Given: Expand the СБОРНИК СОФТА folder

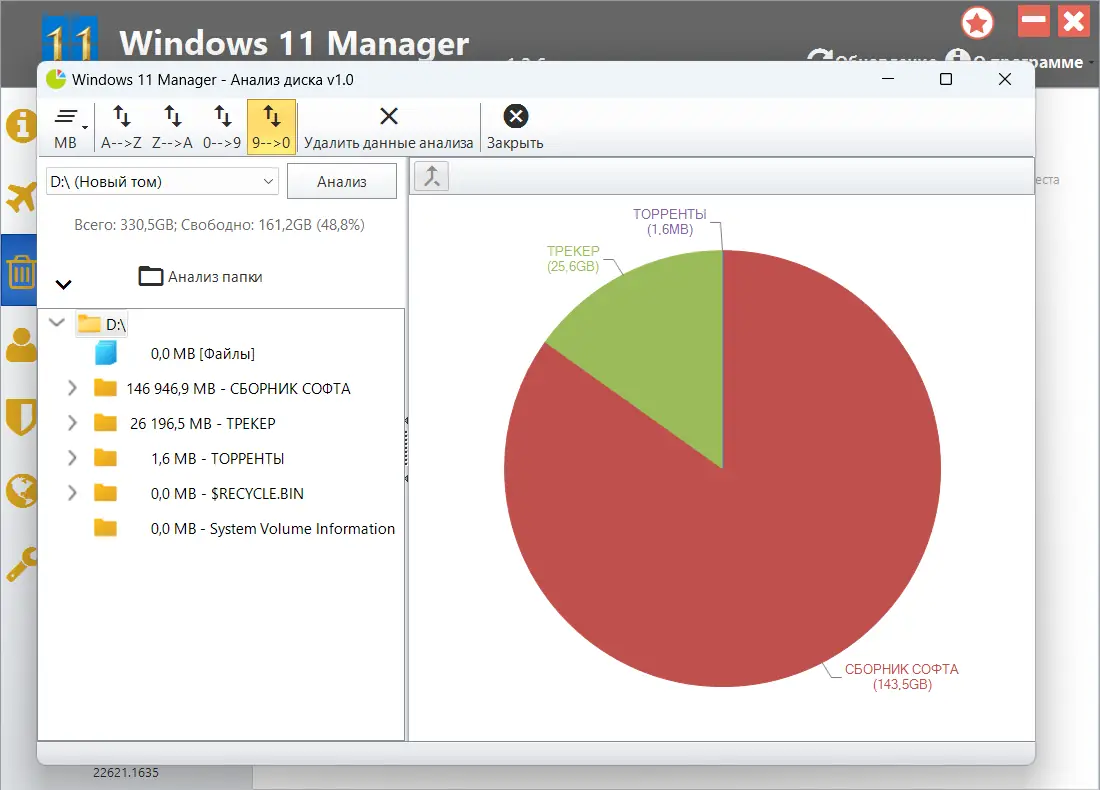Looking at the screenshot, I should point(72,388).
